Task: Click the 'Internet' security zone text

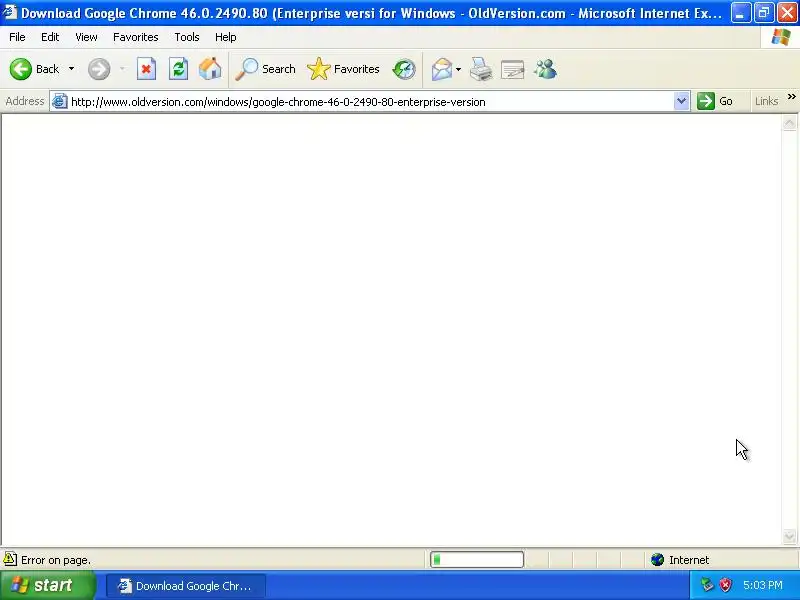Action: (x=689, y=560)
